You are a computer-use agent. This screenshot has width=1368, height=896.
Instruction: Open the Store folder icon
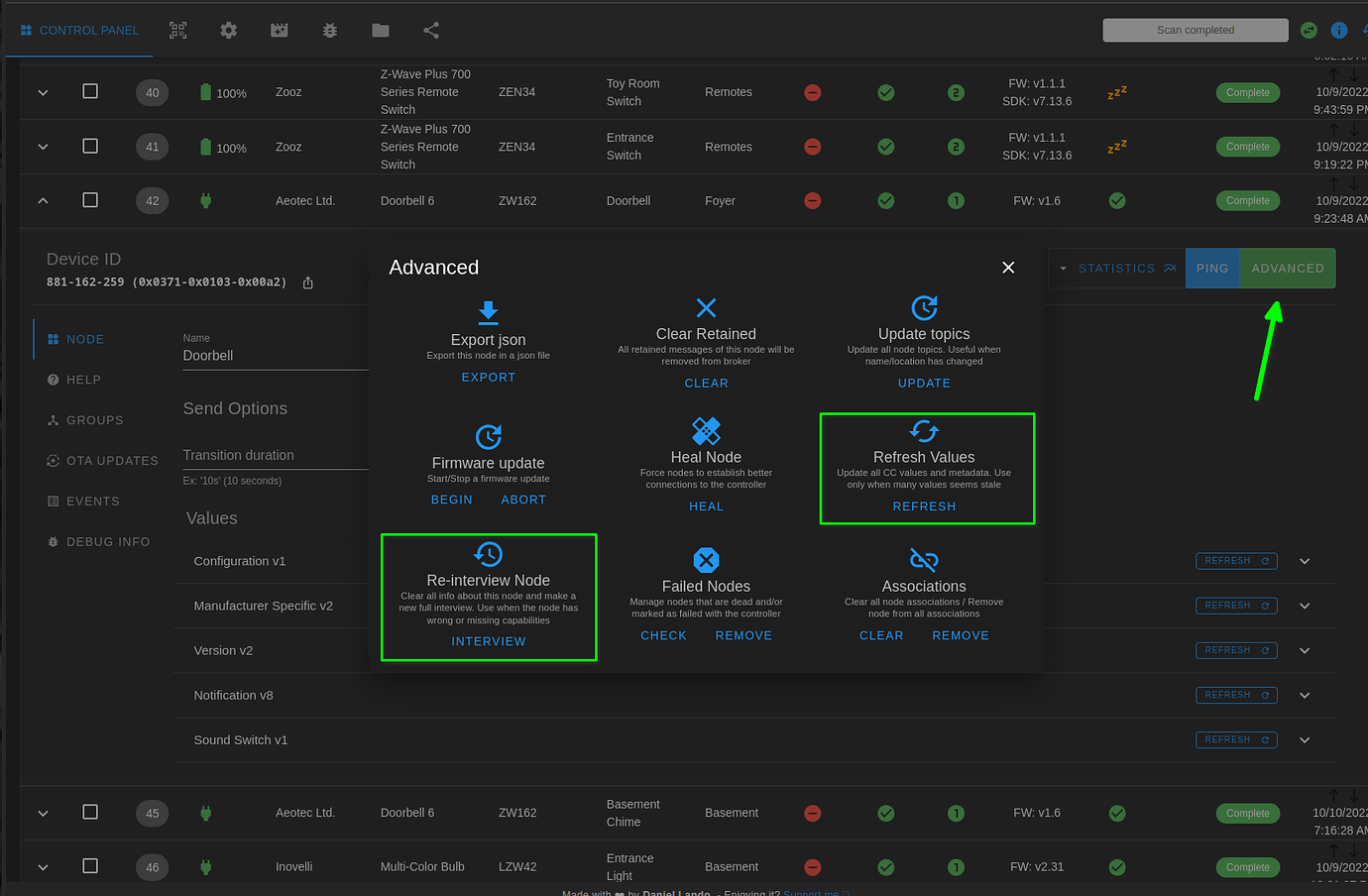click(380, 30)
